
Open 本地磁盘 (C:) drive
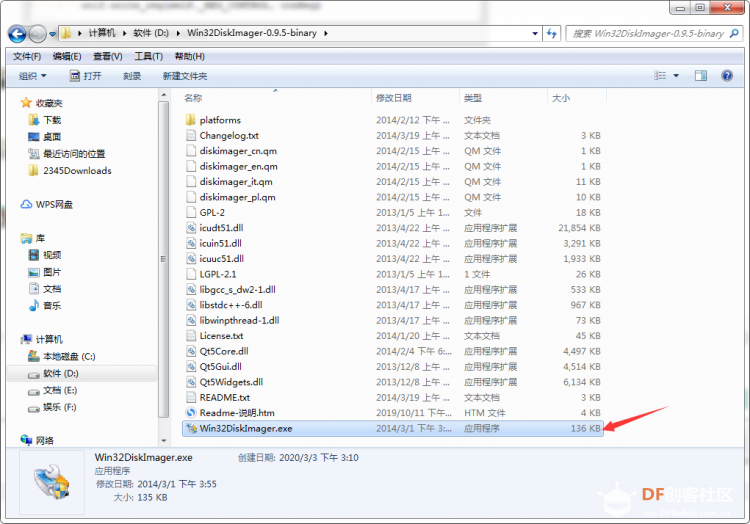pos(62,357)
